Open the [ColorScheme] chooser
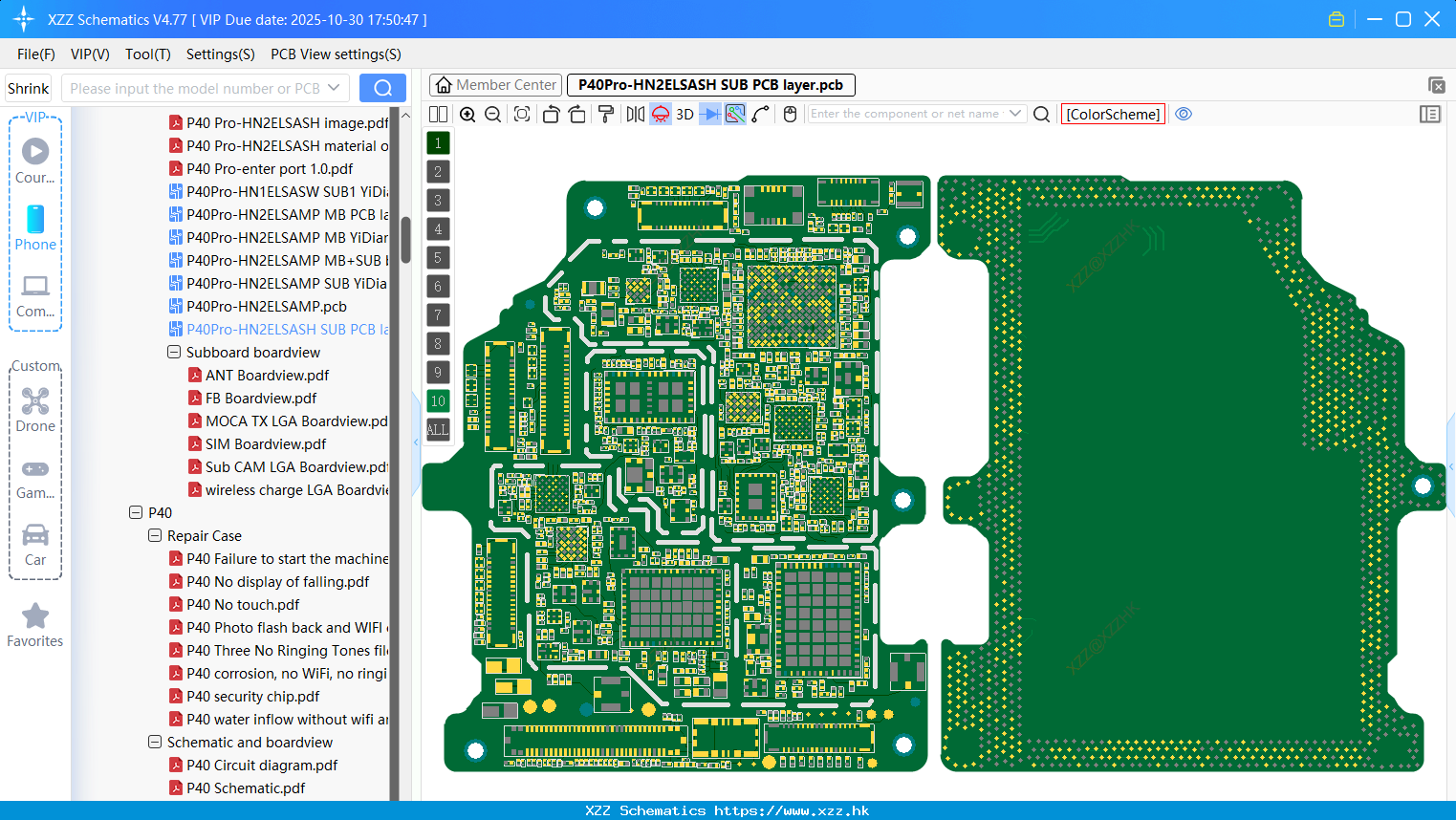Screen dimensions: 1456x820 [x=1113, y=114]
